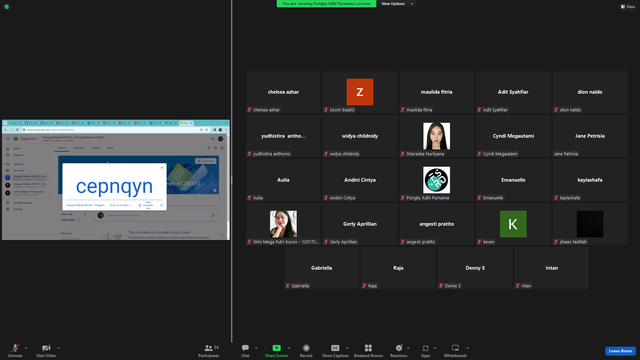Open audio options arrow next to Unmute

tap(26, 348)
